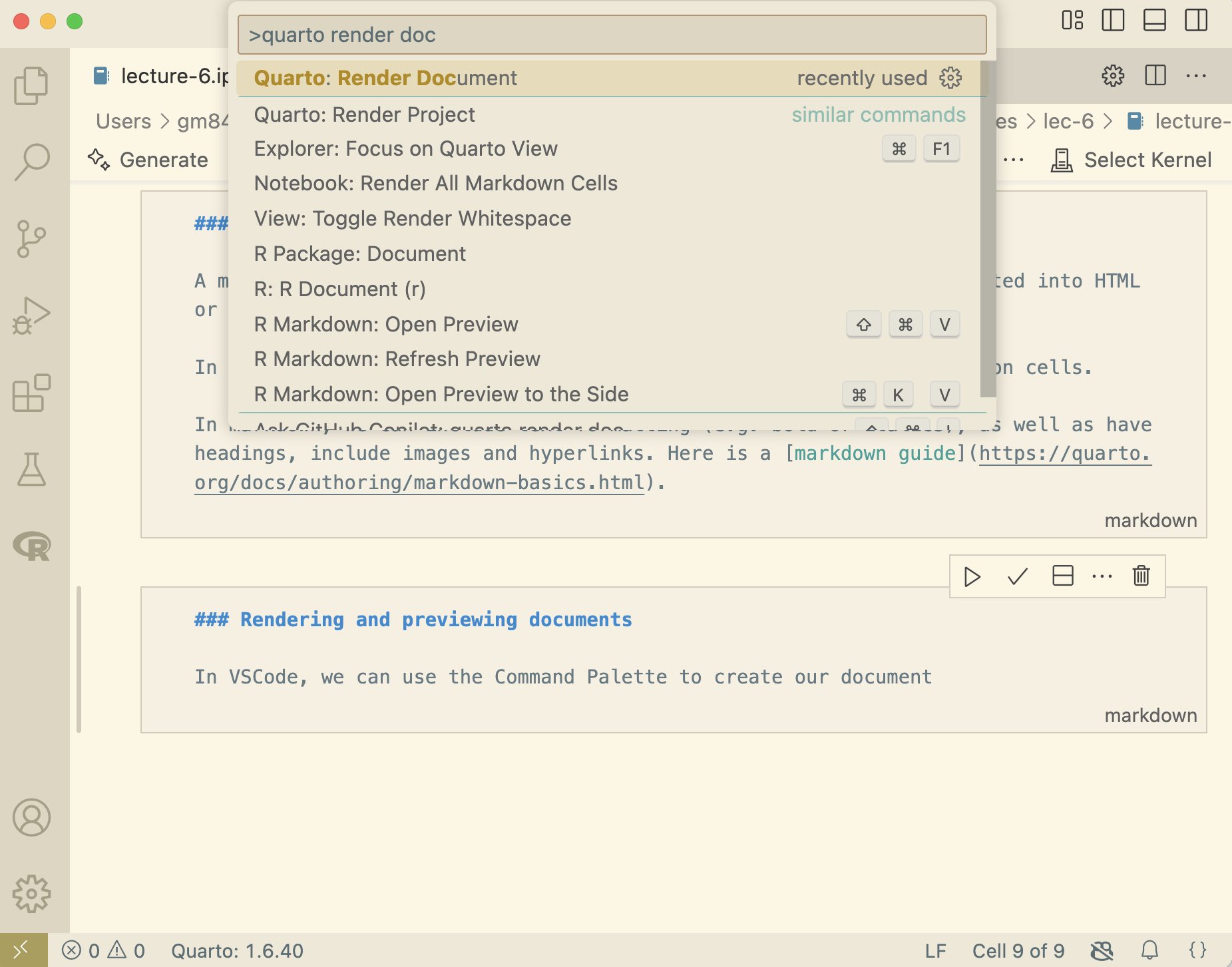Click the lecture- file breadcrumb segment
1232x967 pixels.
[1179, 121]
